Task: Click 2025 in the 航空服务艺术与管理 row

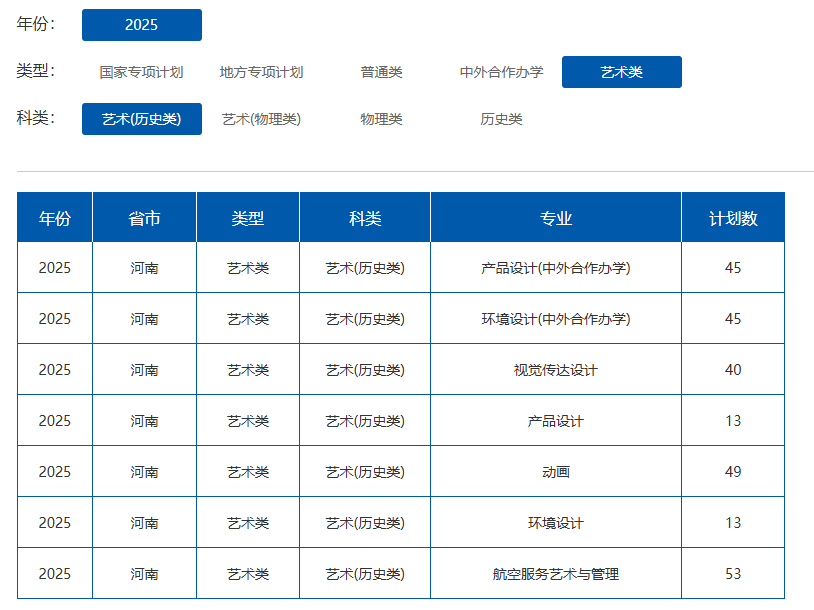Action: [55, 574]
